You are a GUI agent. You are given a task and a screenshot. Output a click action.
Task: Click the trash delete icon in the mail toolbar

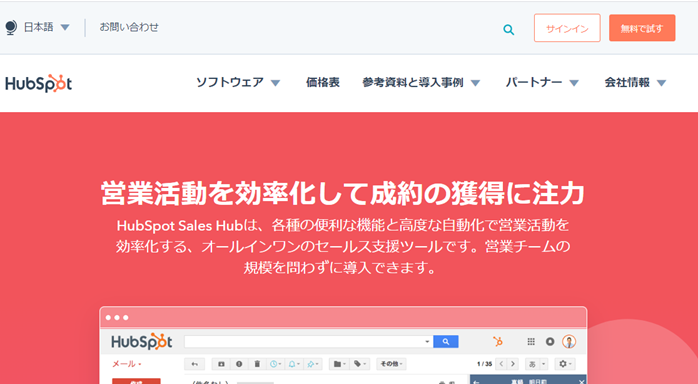click(x=257, y=364)
